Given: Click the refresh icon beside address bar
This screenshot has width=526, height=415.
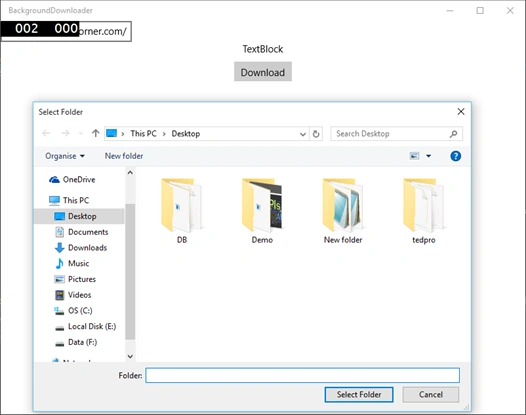Looking at the screenshot, I should tap(316, 134).
